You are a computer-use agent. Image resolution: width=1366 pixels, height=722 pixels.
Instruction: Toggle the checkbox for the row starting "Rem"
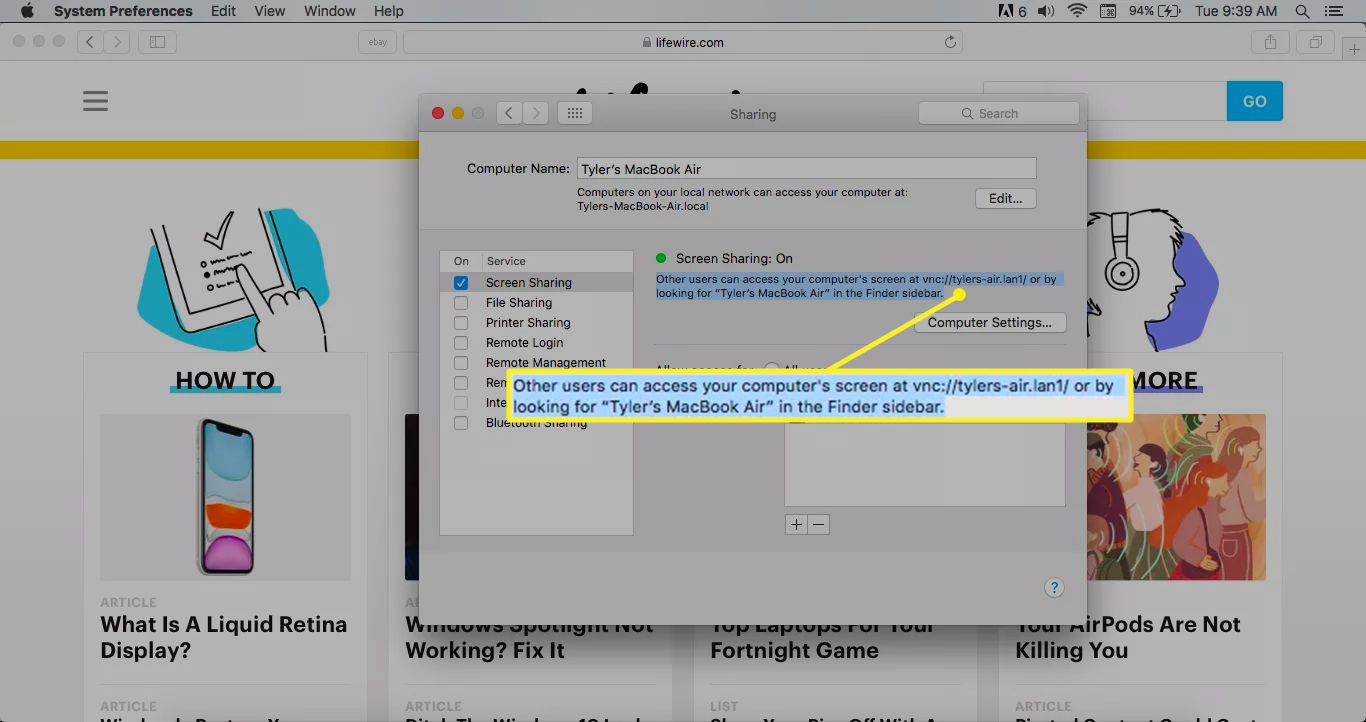461,383
